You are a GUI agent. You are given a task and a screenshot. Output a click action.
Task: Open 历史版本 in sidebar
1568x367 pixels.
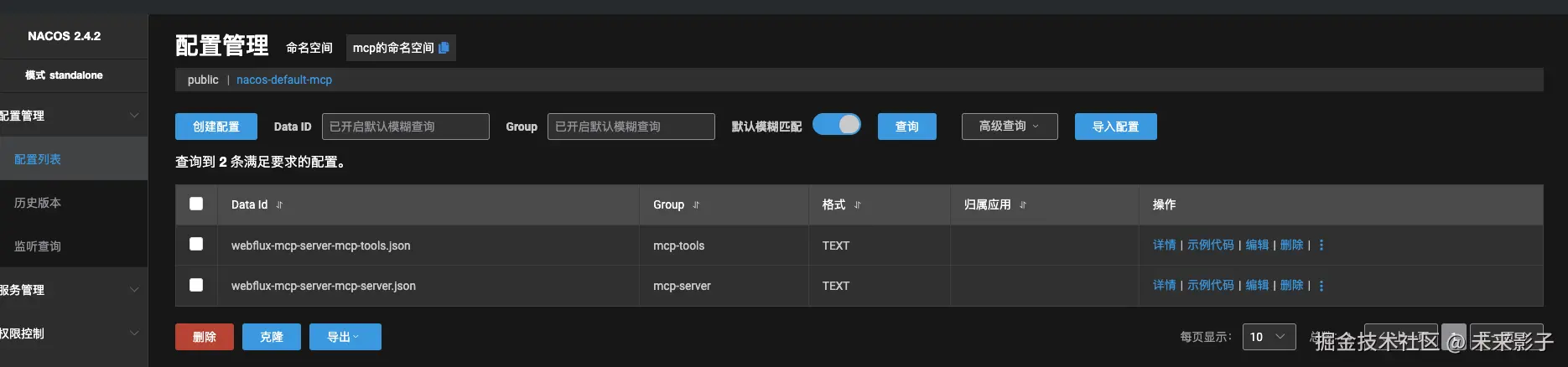pyautogui.click(x=38, y=203)
